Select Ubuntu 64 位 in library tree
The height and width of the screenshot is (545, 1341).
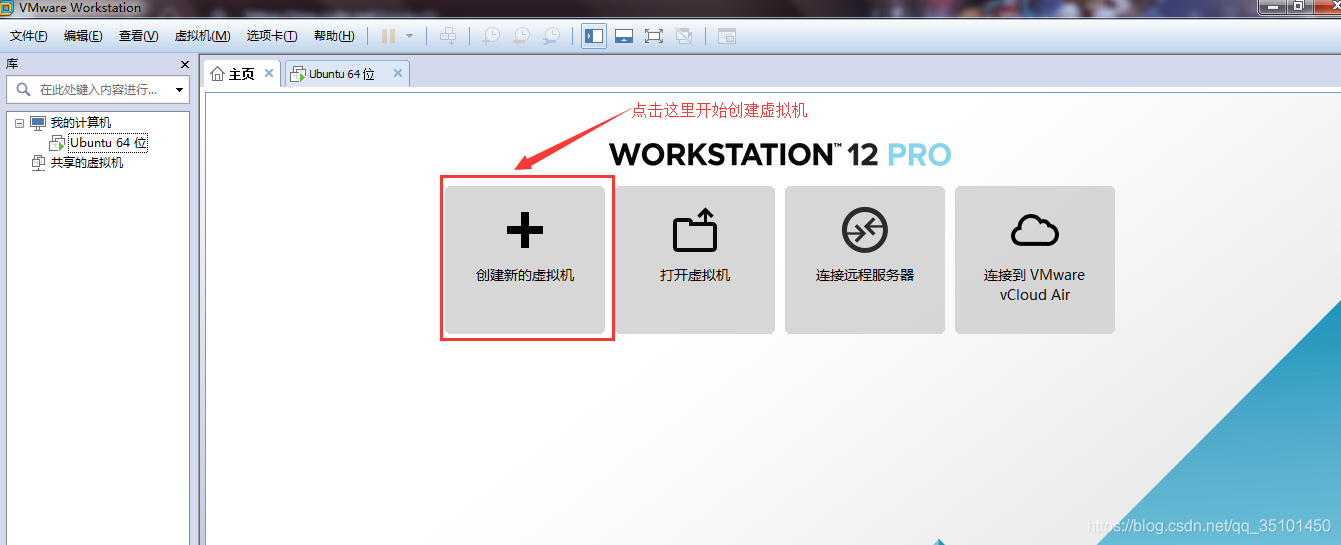tap(108, 143)
